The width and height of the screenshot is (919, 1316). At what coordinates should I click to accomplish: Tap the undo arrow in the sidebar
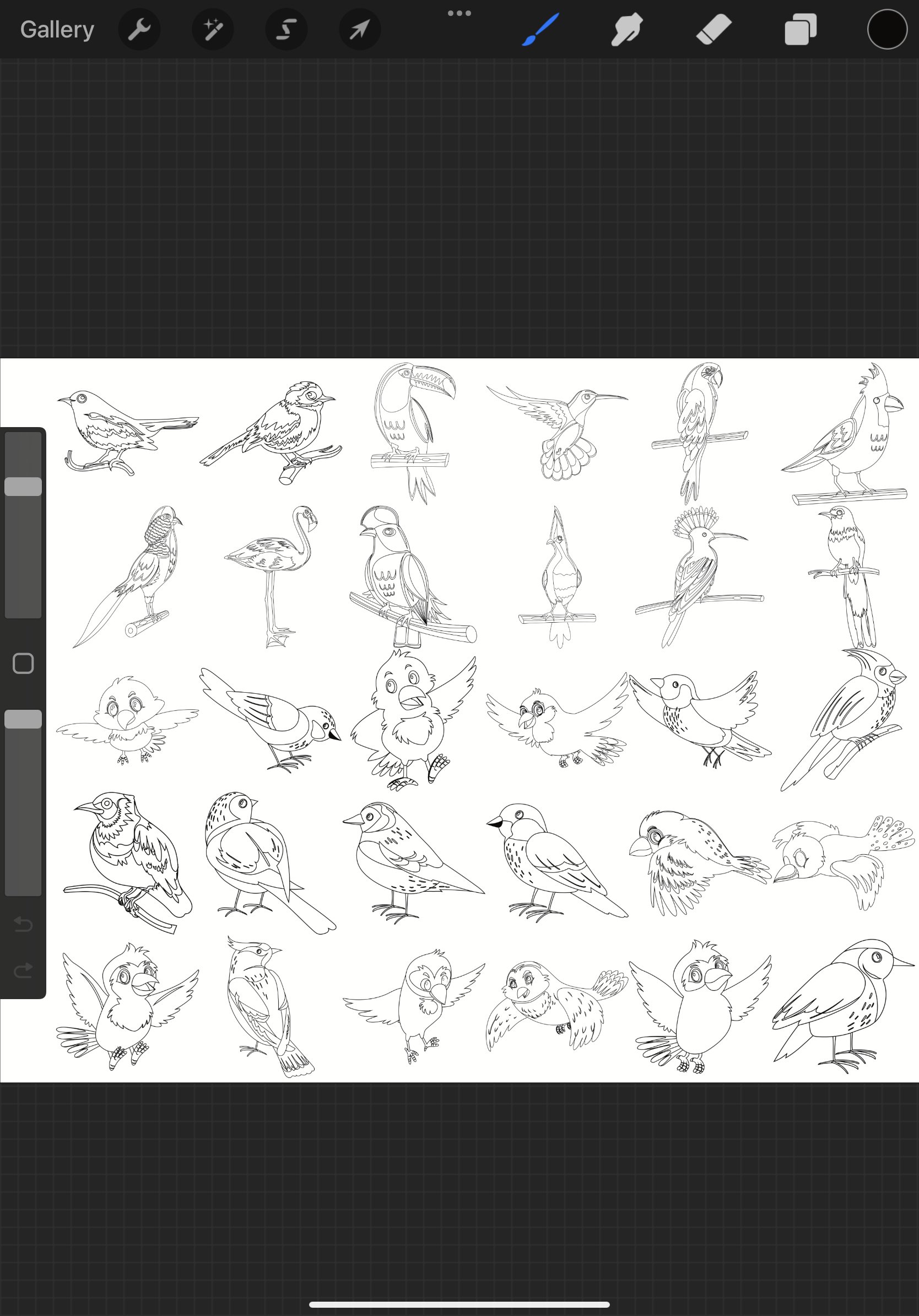tap(23, 924)
